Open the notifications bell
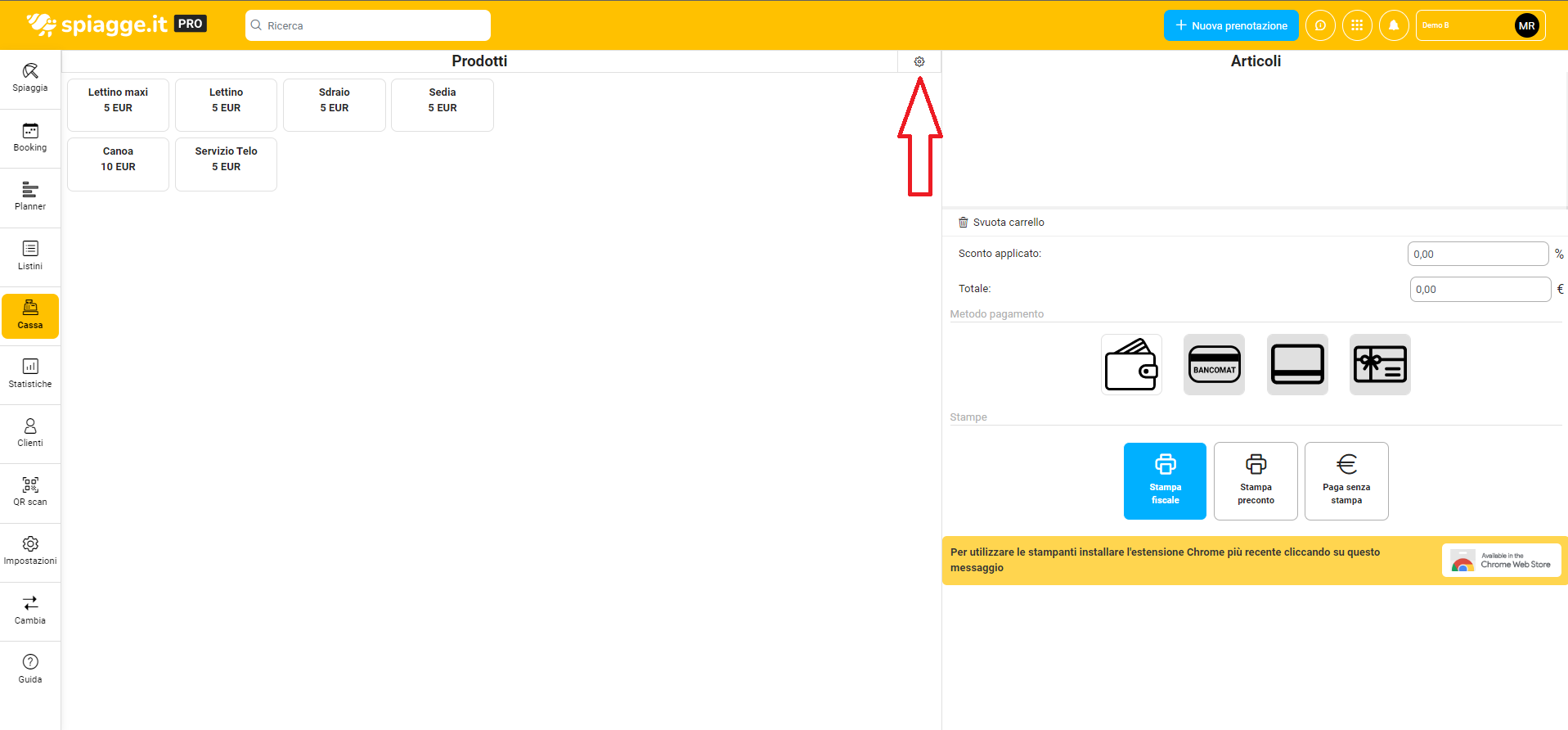The image size is (1568, 730). pos(1394,25)
